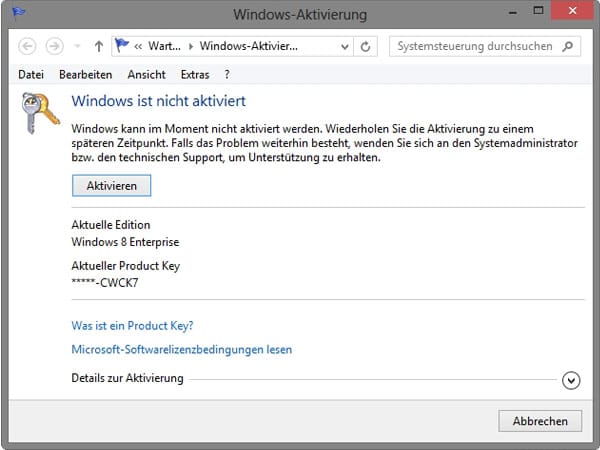Click the Forward navigation arrow
Image resolution: width=600 pixels, height=450 pixels.
(x=54, y=46)
